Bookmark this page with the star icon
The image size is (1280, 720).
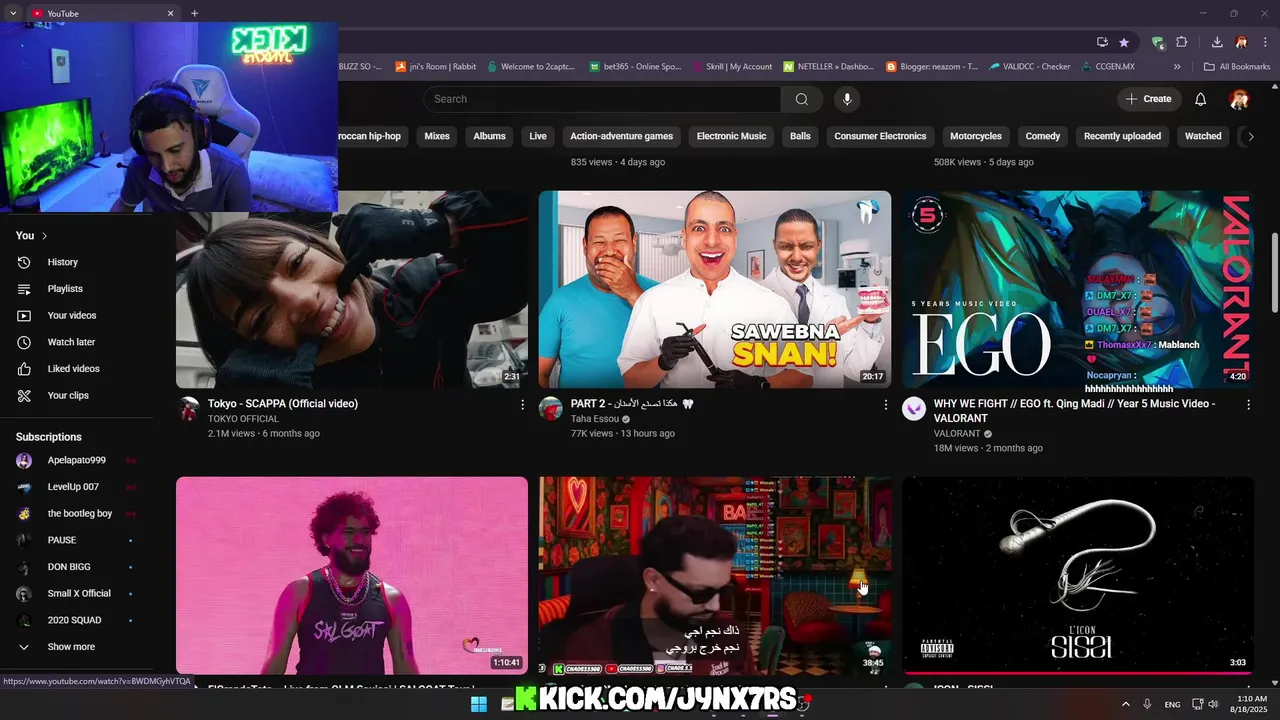[1124, 42]
